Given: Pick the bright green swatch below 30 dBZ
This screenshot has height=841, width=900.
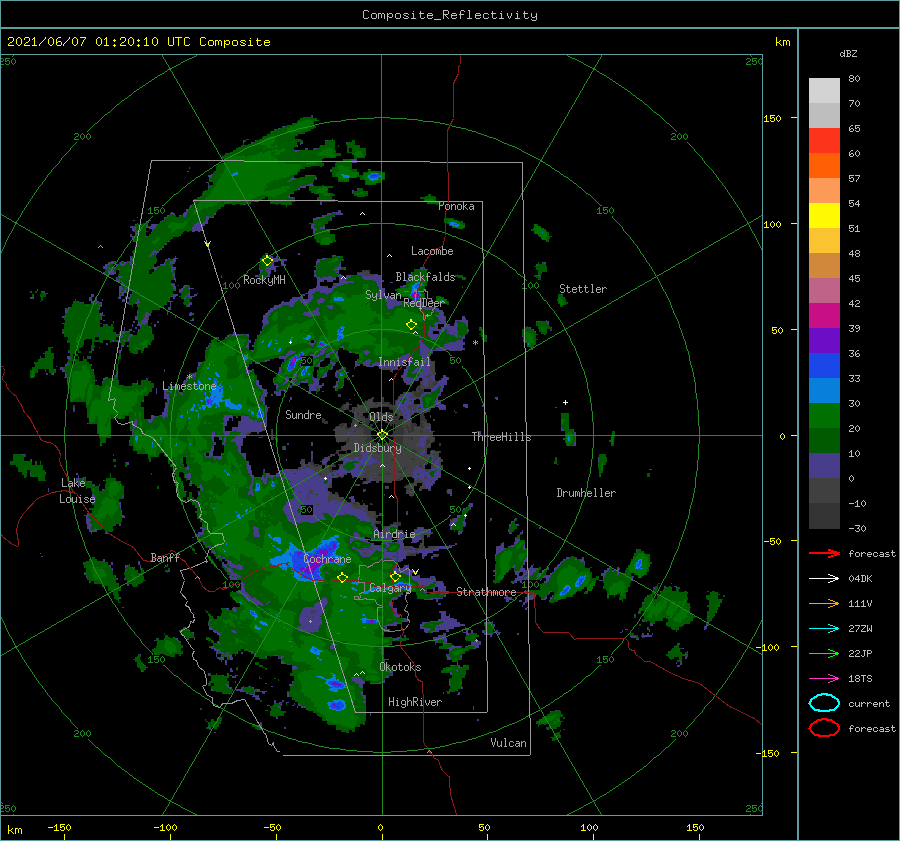Looking at the screenshot, I should [824, 416].
